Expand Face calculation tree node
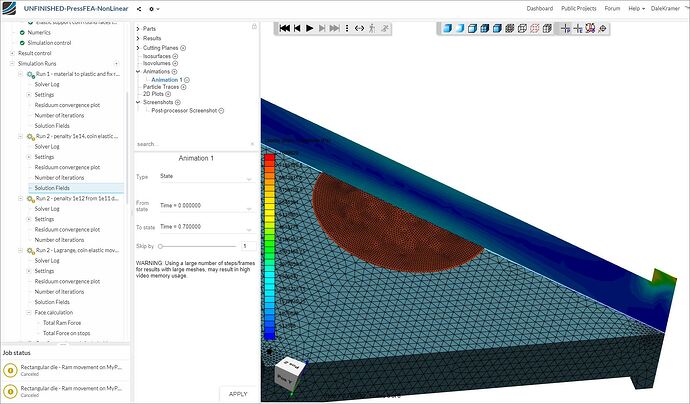 [29, 312]
